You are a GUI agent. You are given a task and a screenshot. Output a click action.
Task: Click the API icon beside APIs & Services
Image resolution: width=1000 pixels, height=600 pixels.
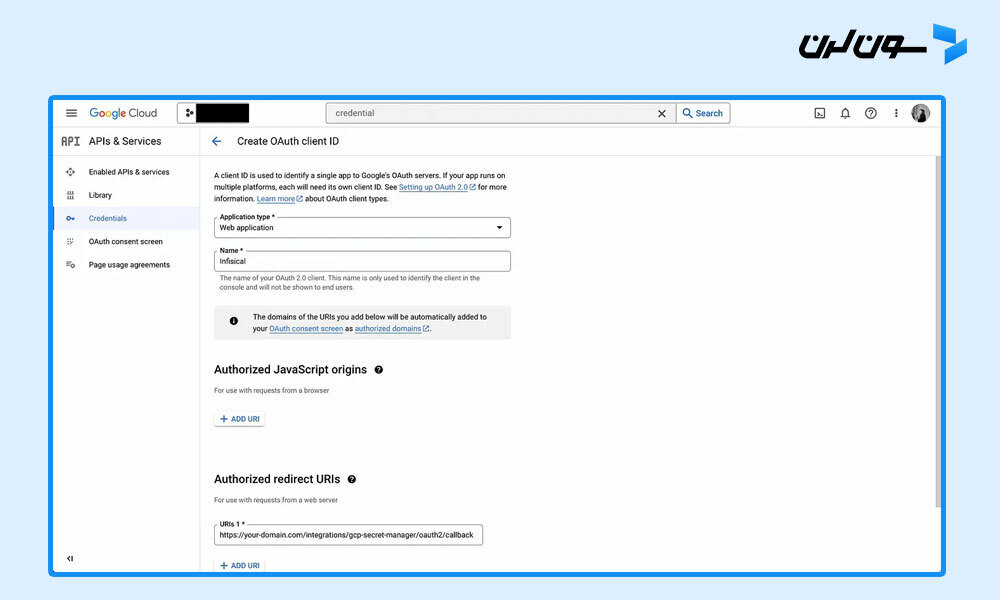pos(70,141)
